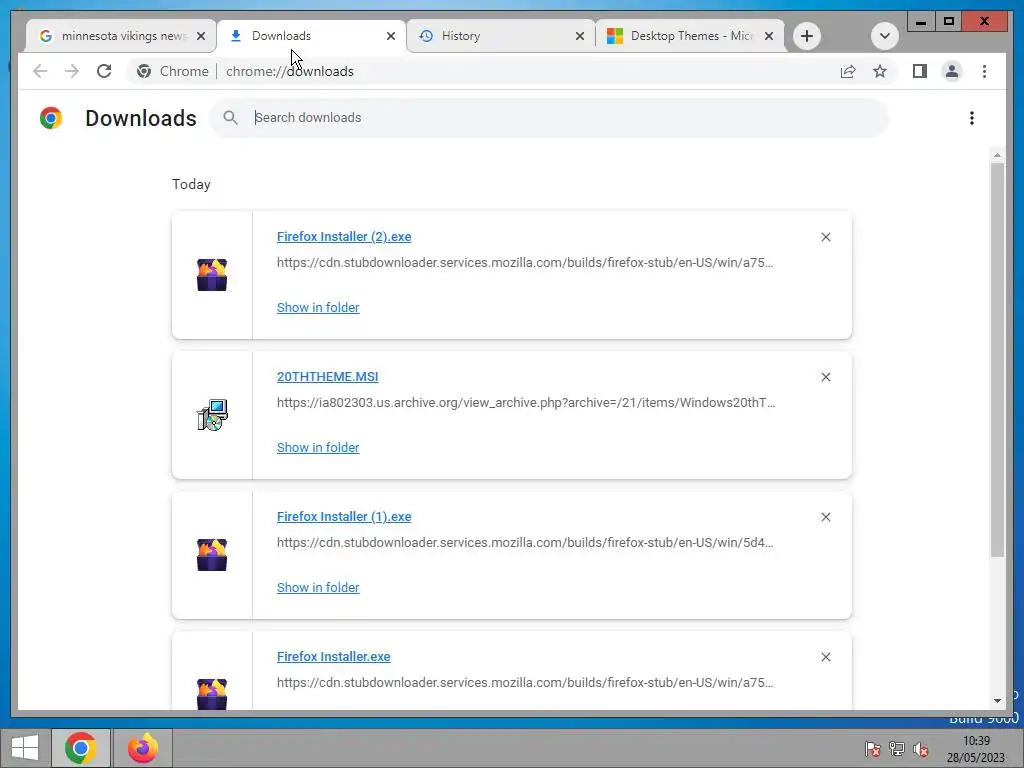1024x768 pixels.
Task: Open a new tab with the plus button
Action: click(x=807, y=36)
